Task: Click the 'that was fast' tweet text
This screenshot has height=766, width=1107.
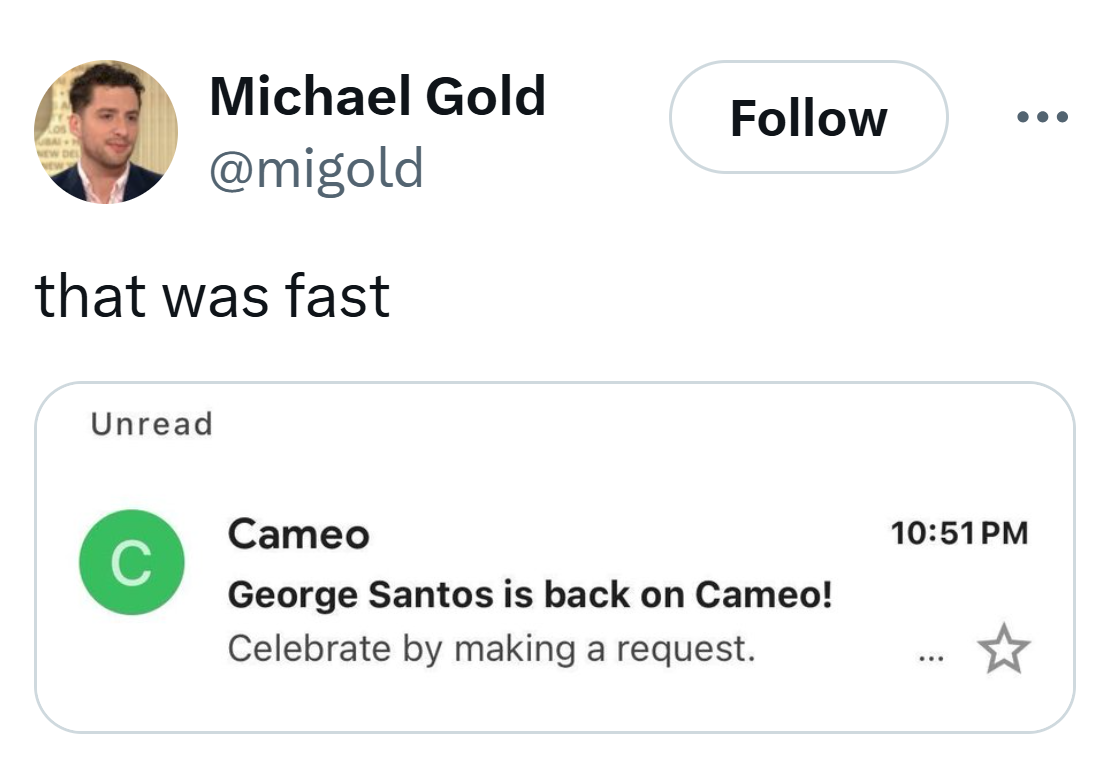Action: [x=212, y=296]
